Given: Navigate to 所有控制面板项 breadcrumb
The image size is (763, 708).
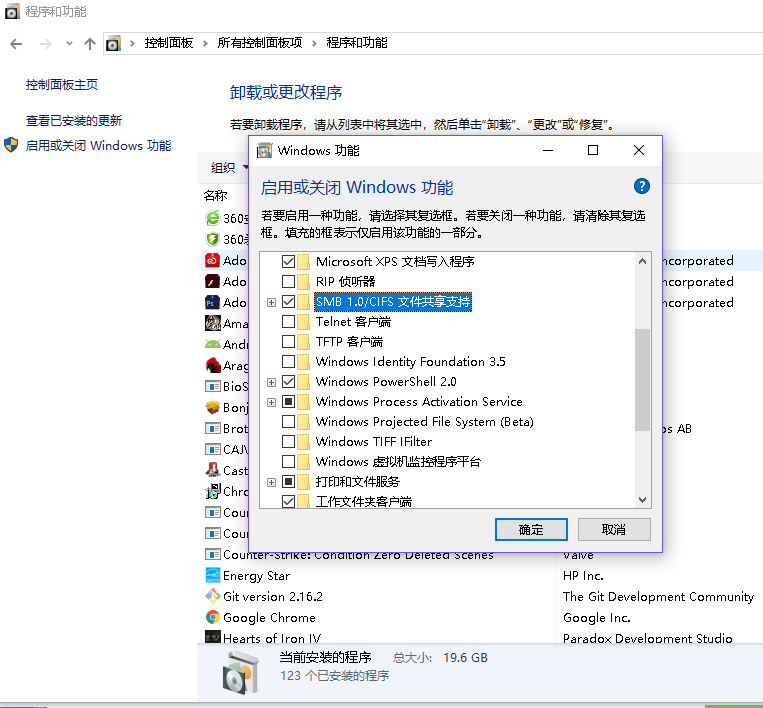Looking at the screenshot, I should pos(259,43).
